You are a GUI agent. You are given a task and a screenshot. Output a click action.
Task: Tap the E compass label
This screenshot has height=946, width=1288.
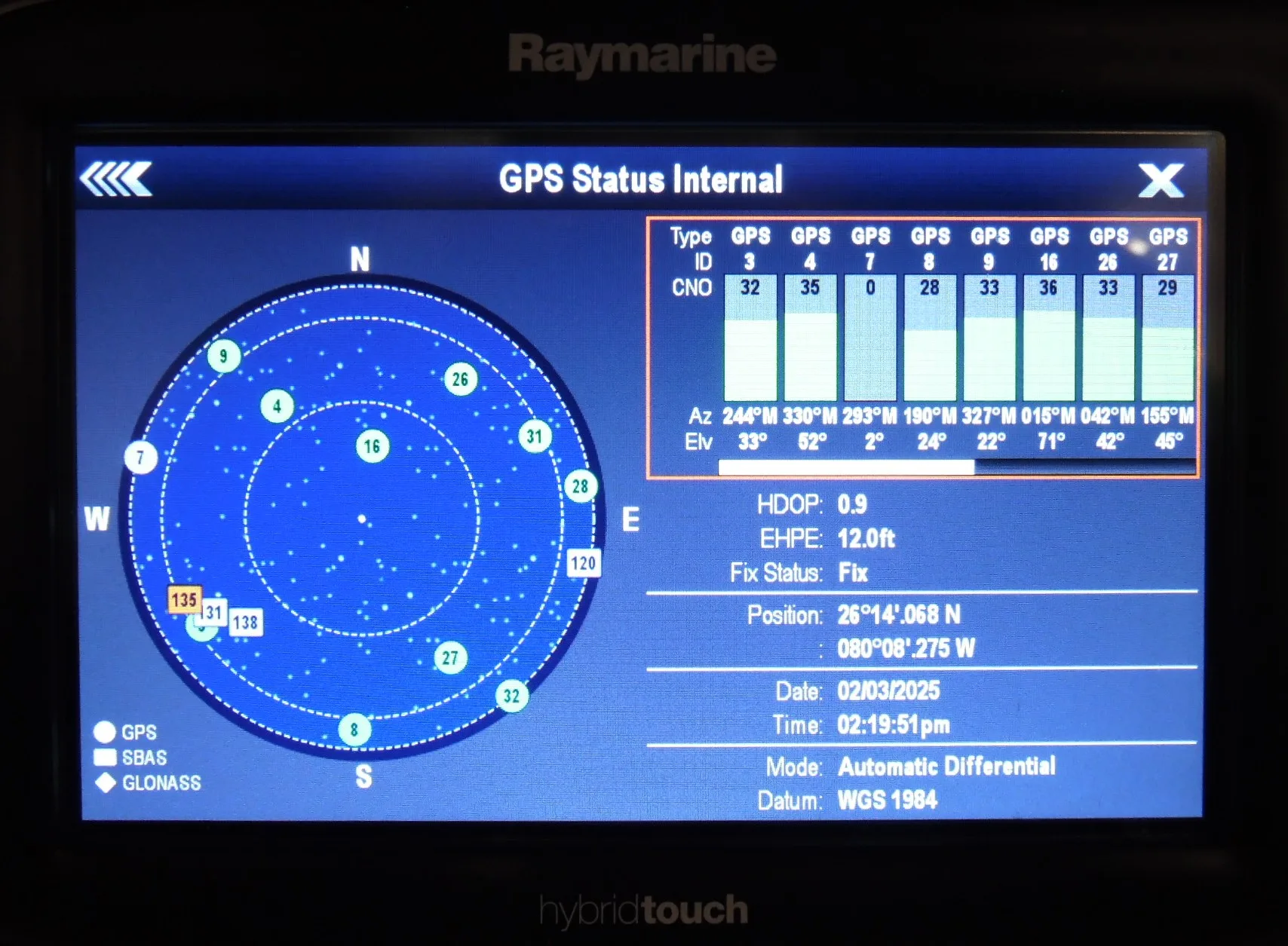pos(631,519)
